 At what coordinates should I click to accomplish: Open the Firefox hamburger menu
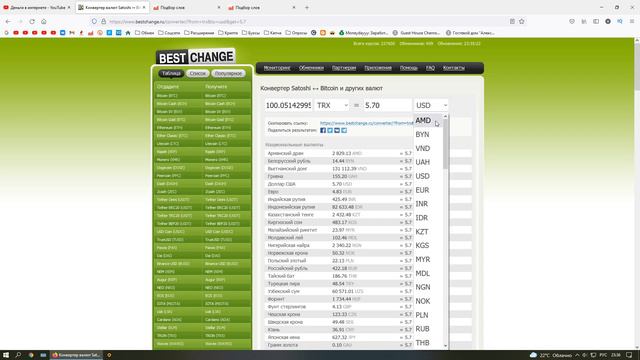tap(632, 21)
